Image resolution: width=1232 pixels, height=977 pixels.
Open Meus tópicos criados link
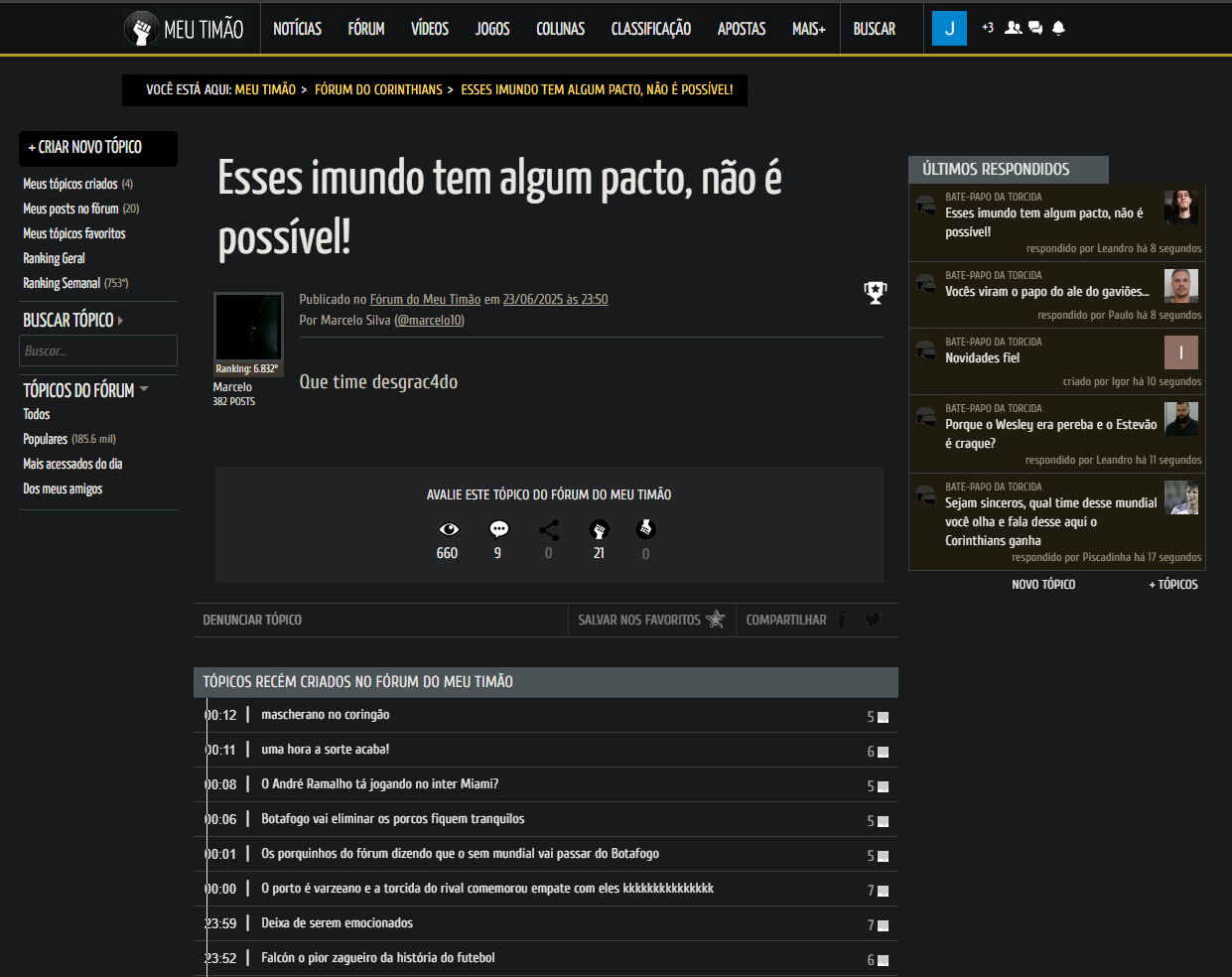70,184
